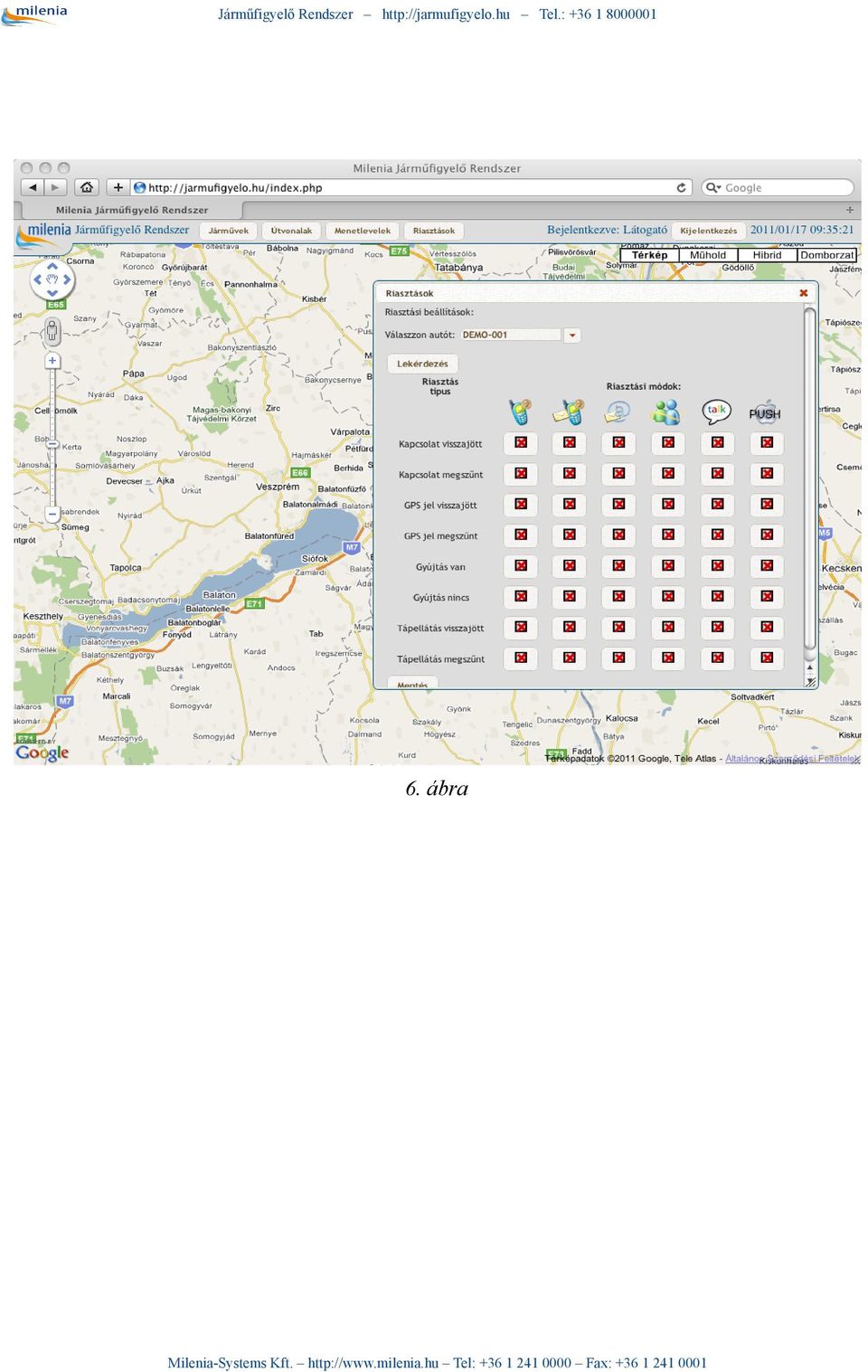Open the Általános Szerződési Feltételek link
This screenshot has width=868, height=1372.
[792, 759]
